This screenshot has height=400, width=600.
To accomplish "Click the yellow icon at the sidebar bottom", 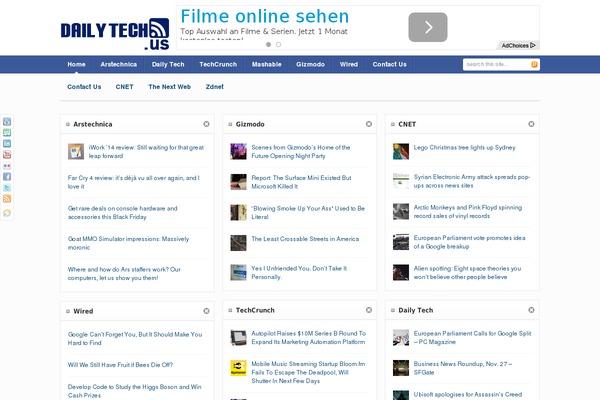I will coord(7,213).
